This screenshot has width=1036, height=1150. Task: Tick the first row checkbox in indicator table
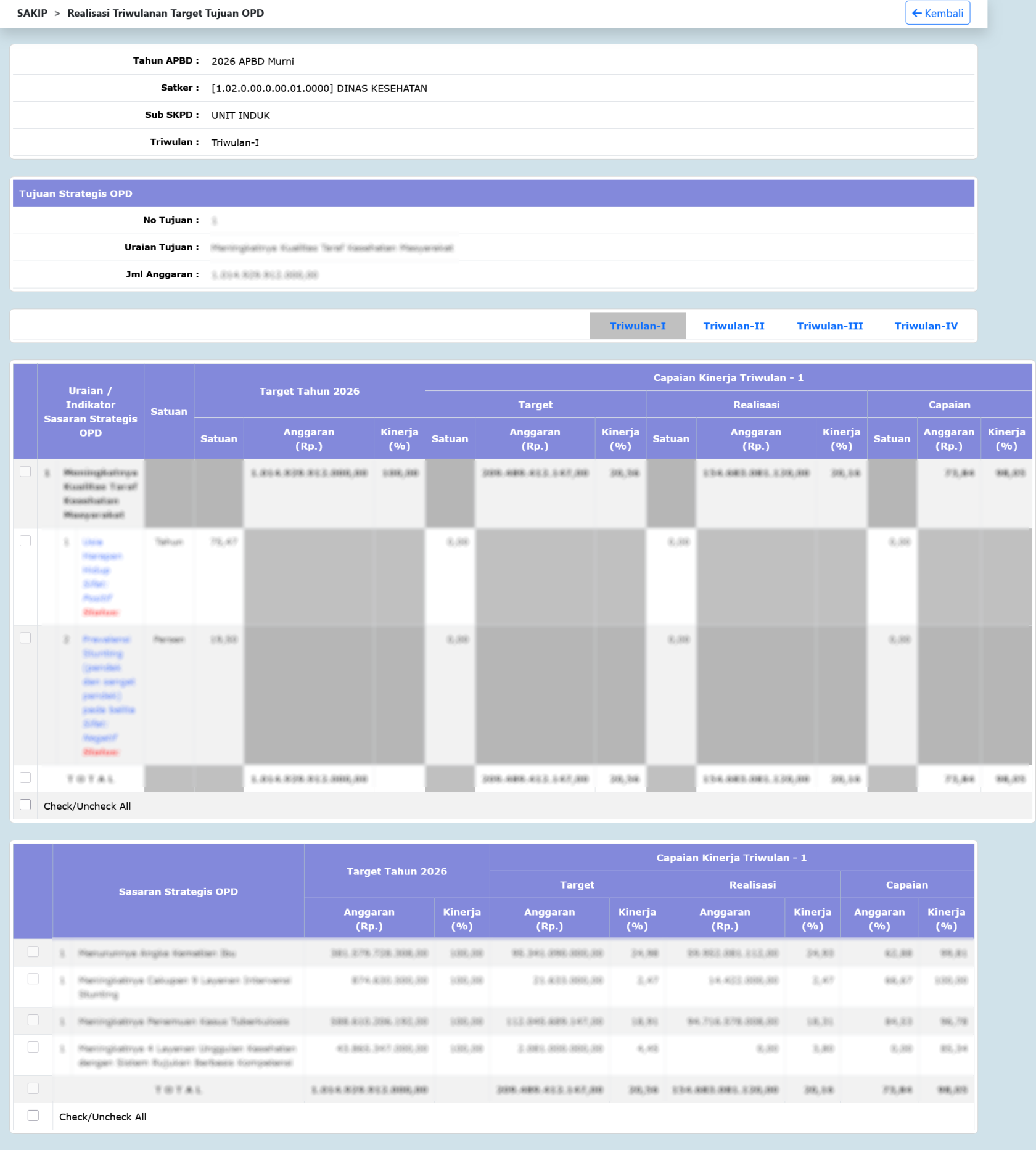point(25,472)
